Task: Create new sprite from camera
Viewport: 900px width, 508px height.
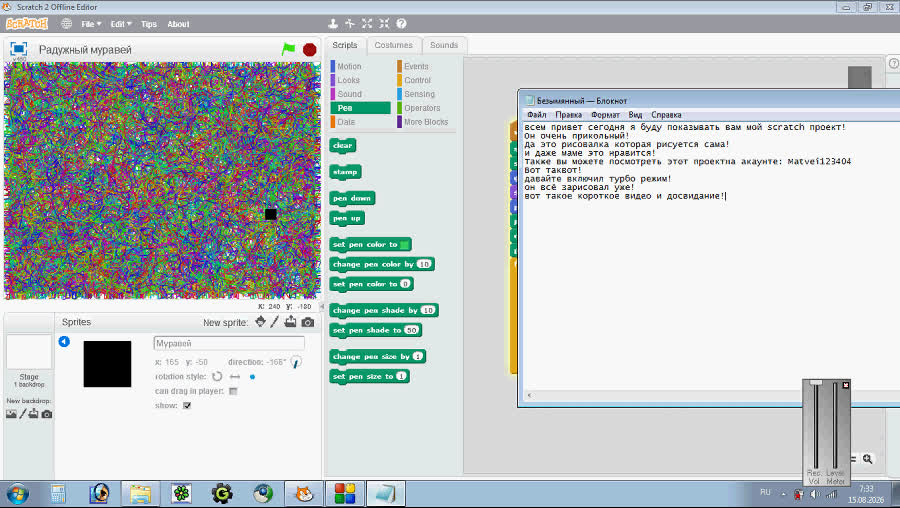Action: [x=308, y=322]
